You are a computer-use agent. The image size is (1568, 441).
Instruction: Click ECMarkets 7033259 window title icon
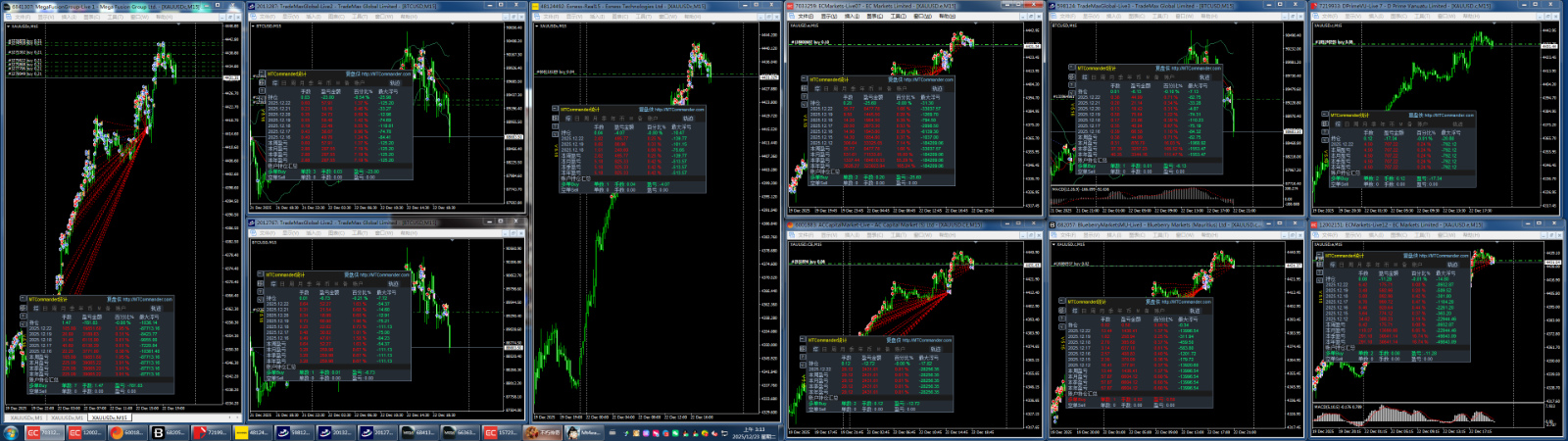[x=790, y=6]
